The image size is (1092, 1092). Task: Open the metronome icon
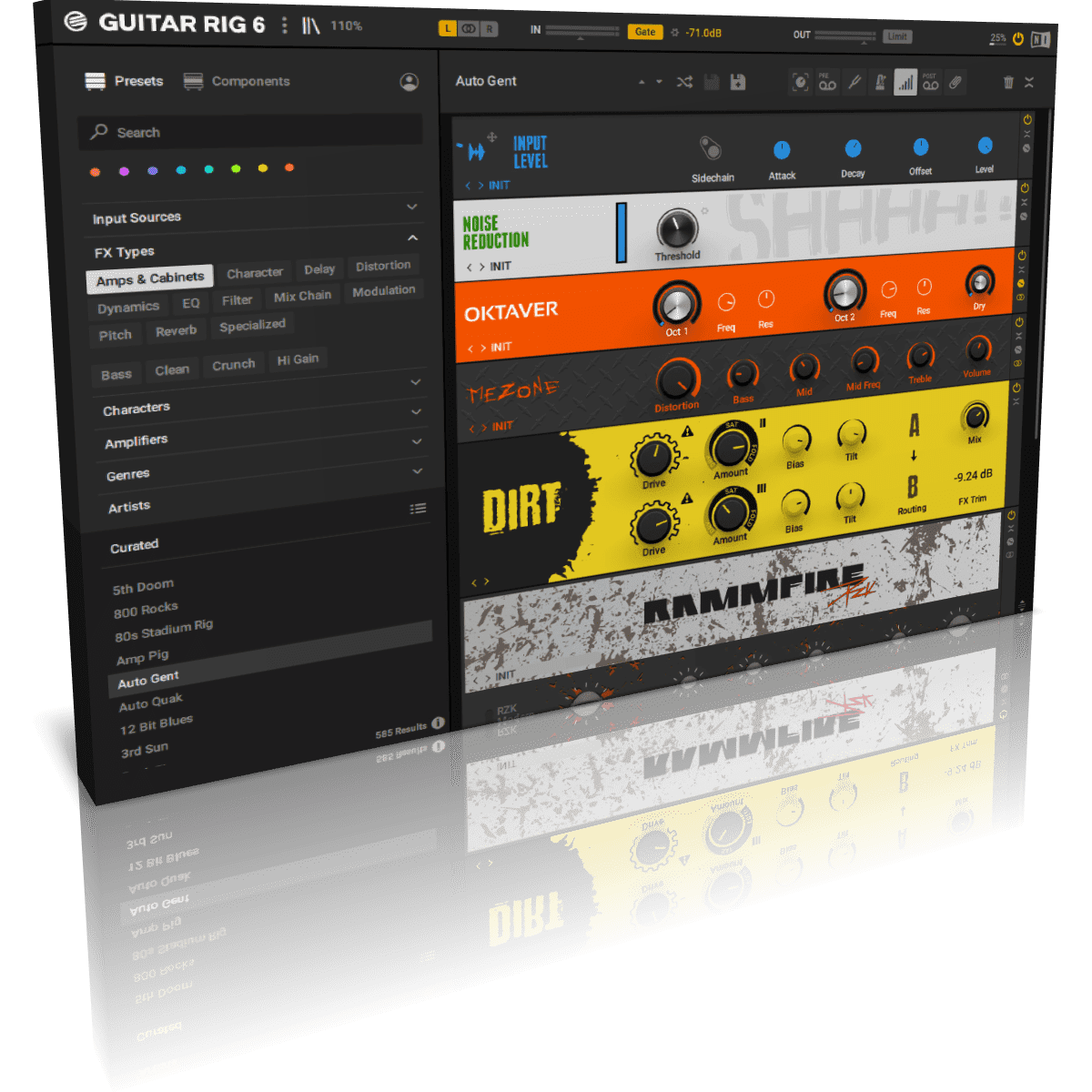click(x=880, y=82)
